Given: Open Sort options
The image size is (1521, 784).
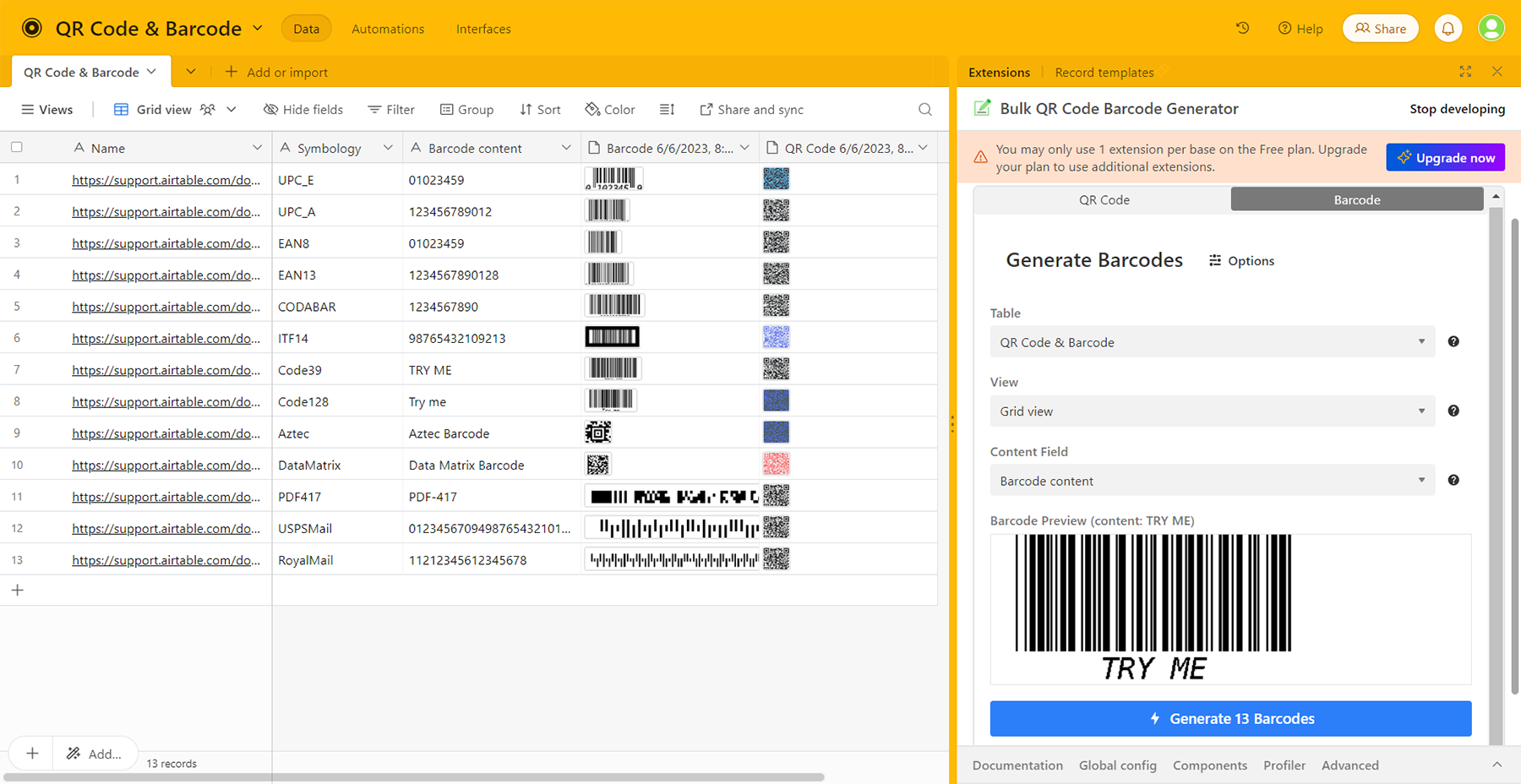Looking at the screenshot, I should (x=540, y=110).
